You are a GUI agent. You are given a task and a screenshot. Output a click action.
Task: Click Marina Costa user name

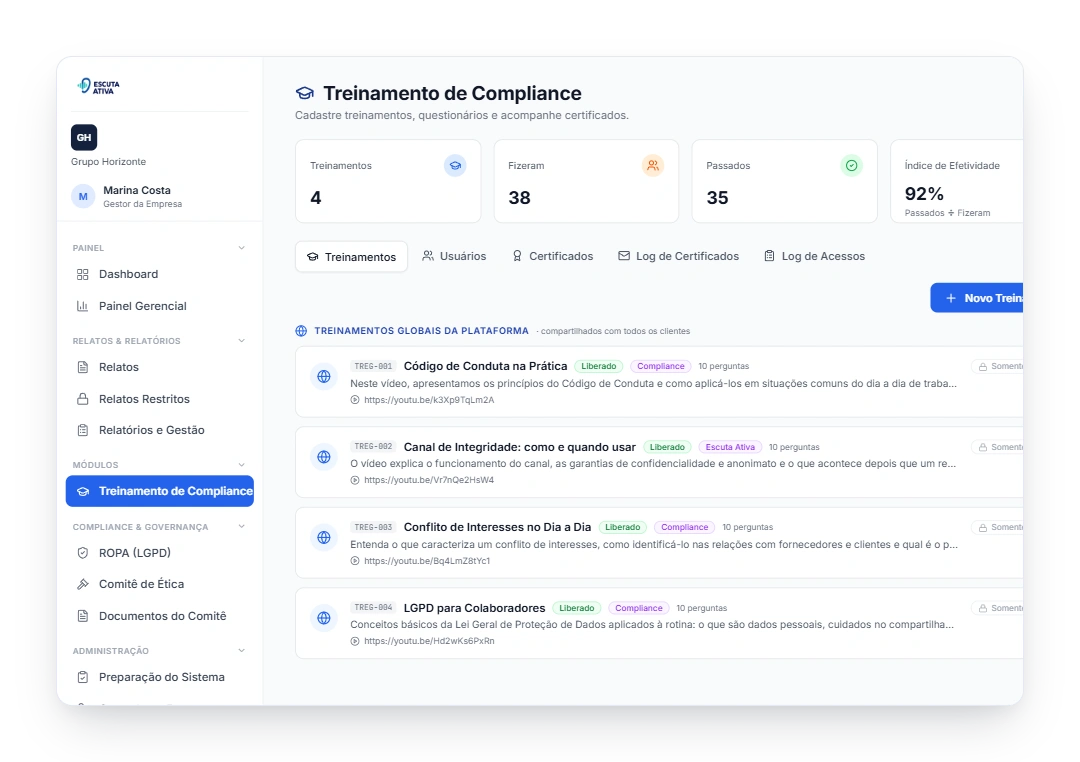pyautogui.click(x=137, y=190)
